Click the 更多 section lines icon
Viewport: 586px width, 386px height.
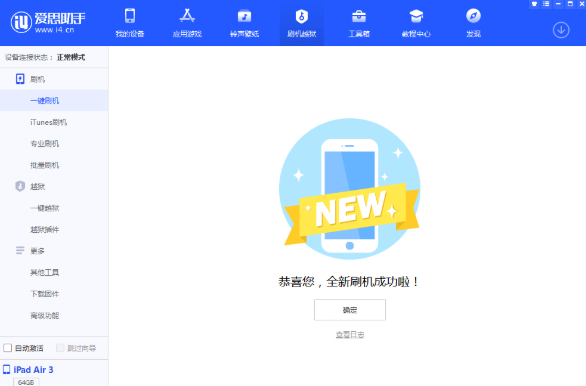[20, 250]
